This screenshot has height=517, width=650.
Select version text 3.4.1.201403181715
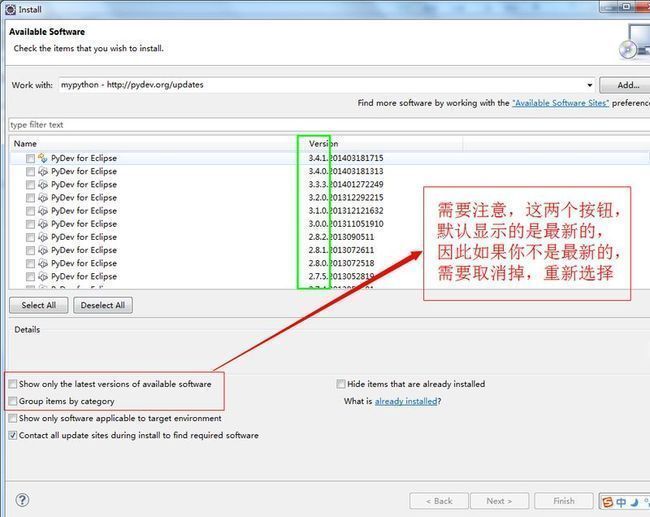click(x=346, y=158)
